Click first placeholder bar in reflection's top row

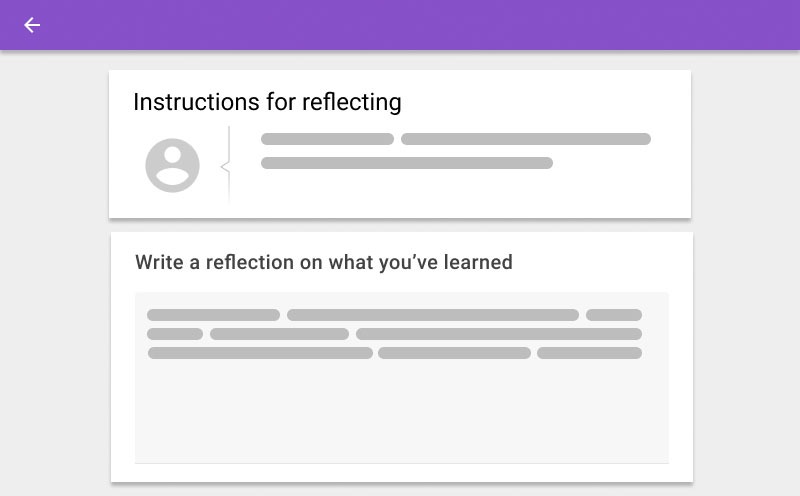pyautogui.click(x=213, y=315)
